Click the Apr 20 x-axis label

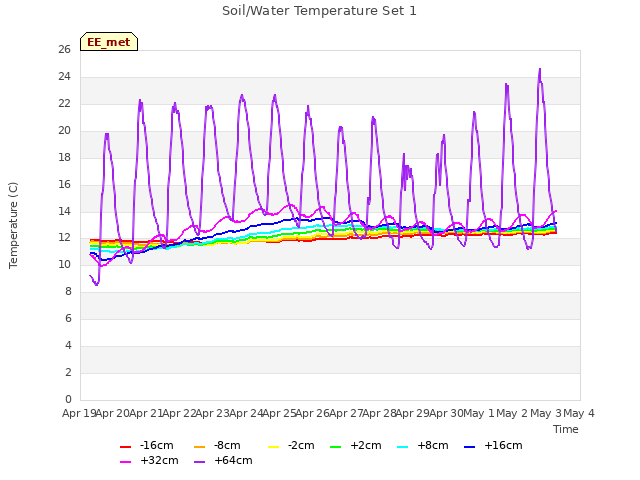tap(113, 413)
